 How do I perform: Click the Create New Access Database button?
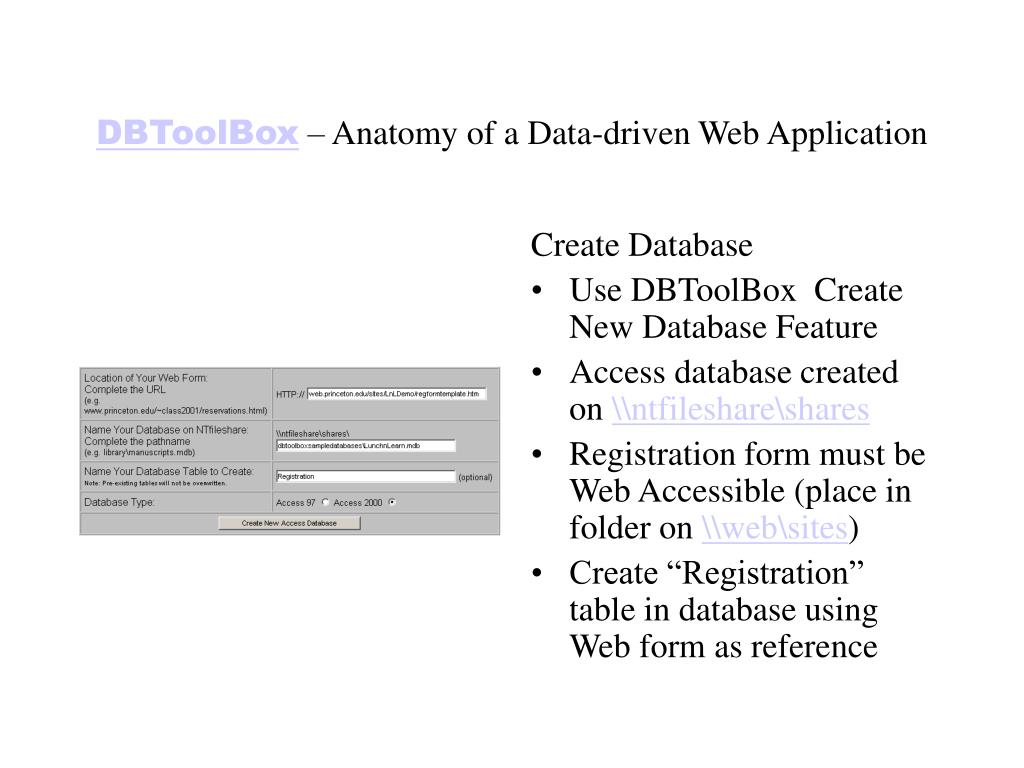[289, 523]
